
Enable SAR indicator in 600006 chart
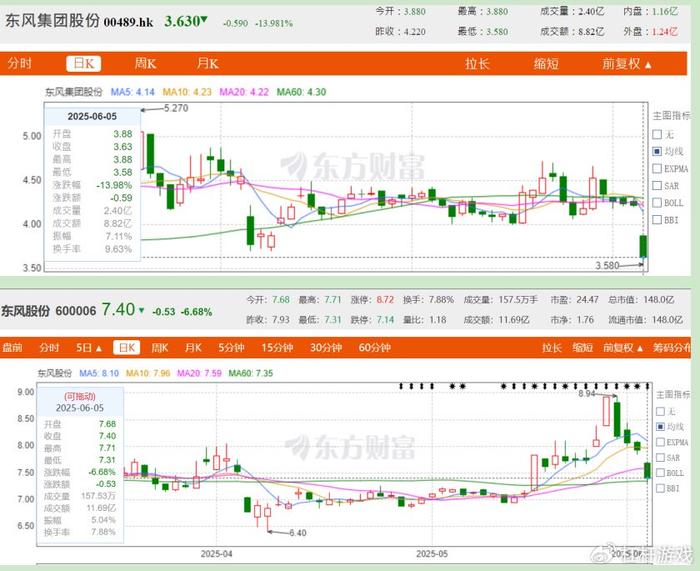pos(660,458)
